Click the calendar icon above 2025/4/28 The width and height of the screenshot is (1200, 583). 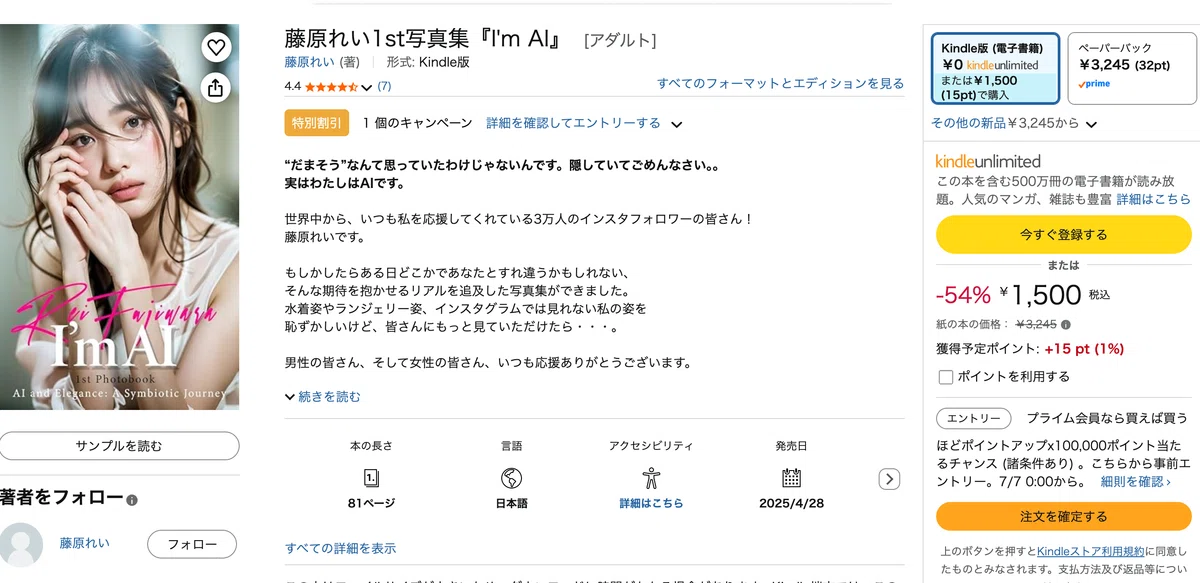pos(791,477)
